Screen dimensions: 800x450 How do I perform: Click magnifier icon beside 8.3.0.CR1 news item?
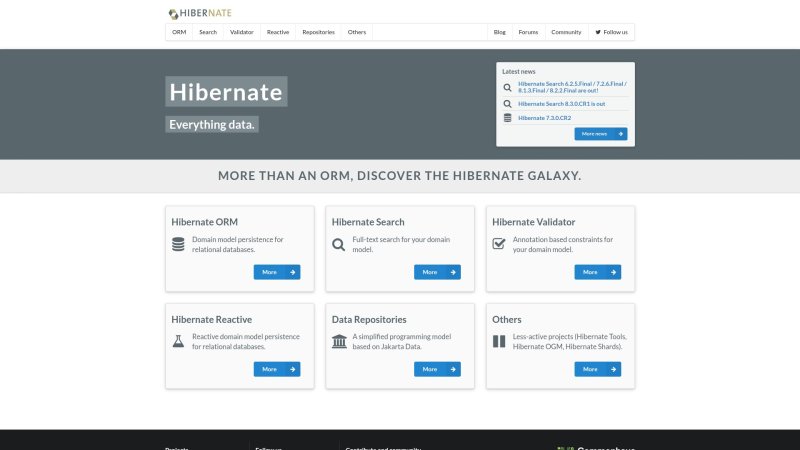coord(507,104)
